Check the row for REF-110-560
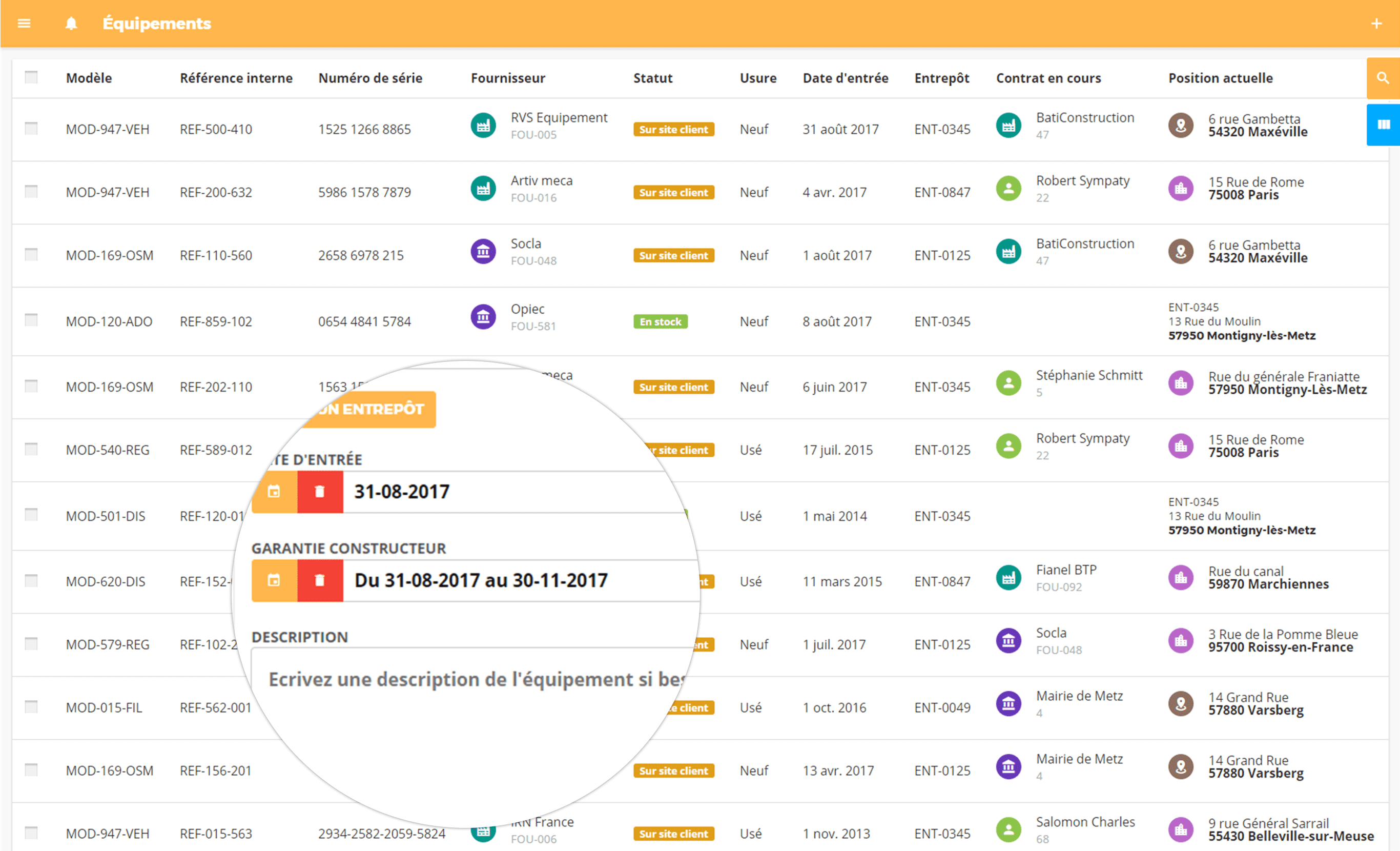 pos(31,254)
